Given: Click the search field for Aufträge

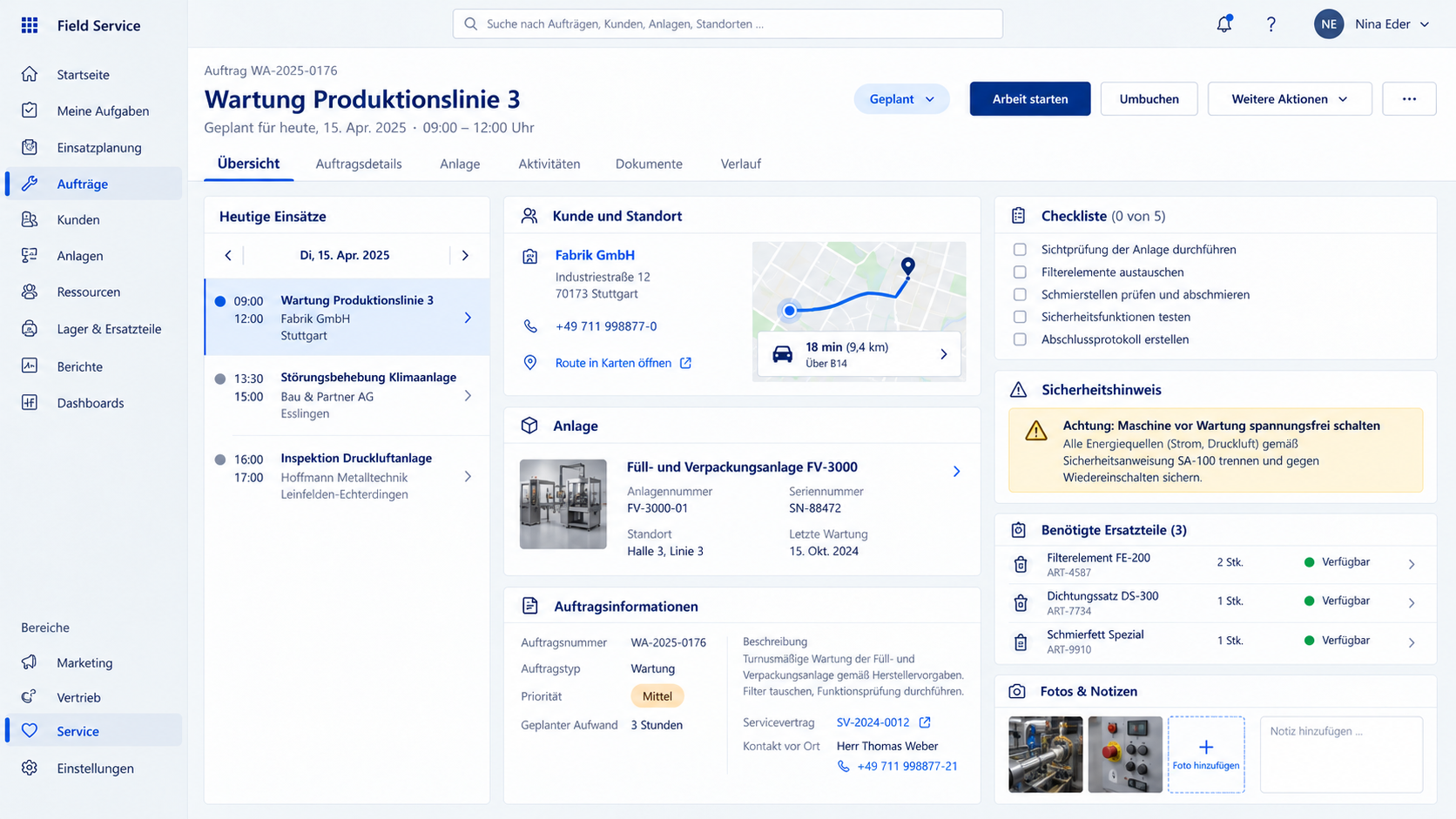Looking at the screenshot, I should [728, 24].
